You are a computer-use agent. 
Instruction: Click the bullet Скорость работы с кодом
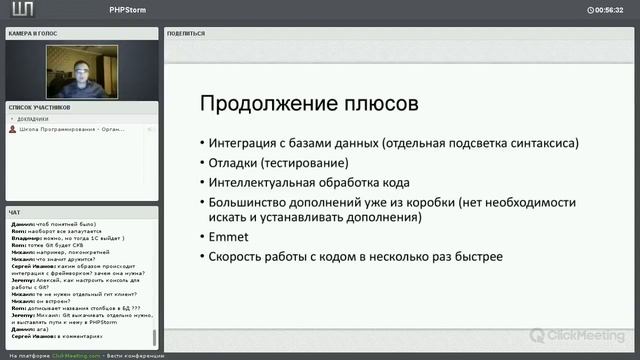(356, 257)
